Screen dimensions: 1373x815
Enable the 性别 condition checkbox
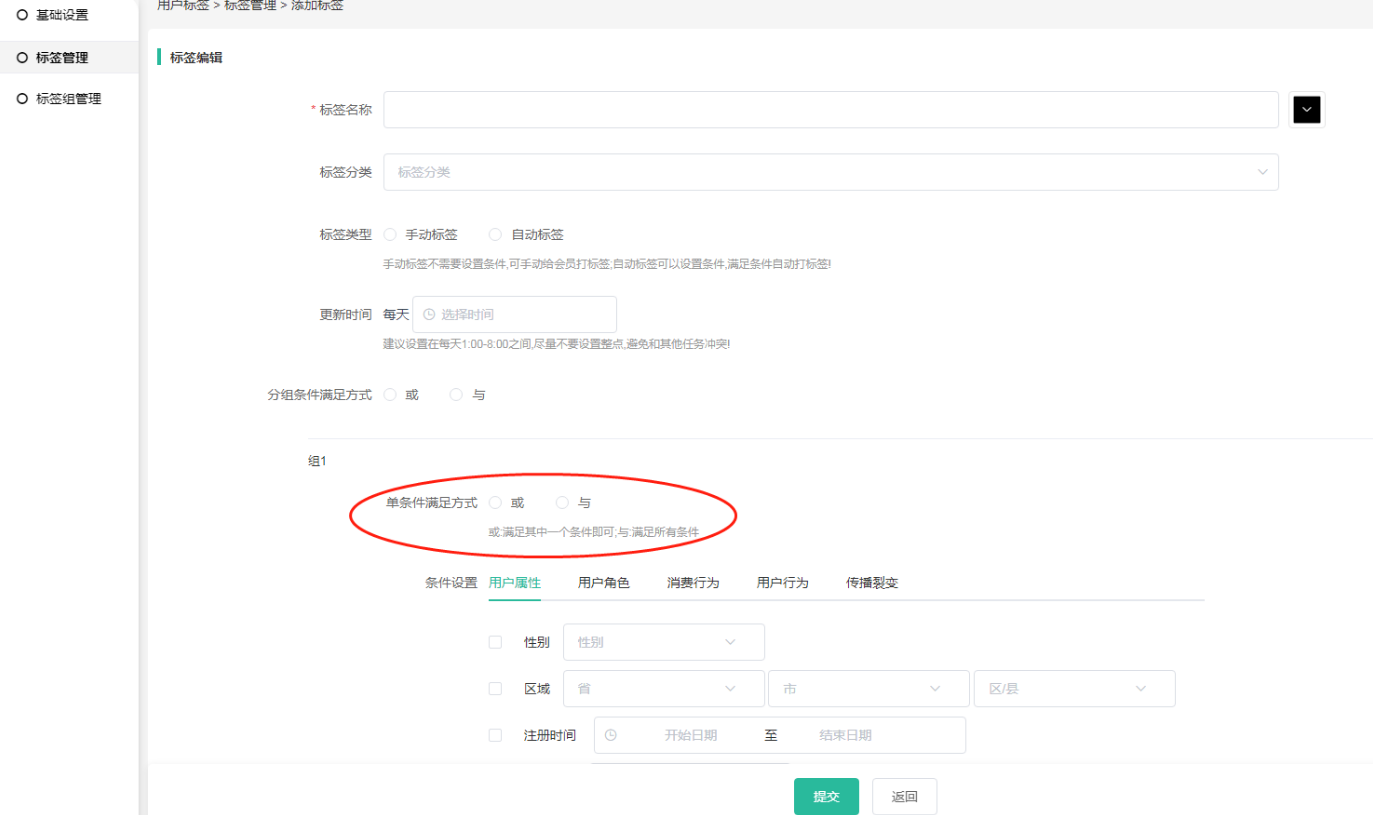pyautogui.click(x=495, y=642)
